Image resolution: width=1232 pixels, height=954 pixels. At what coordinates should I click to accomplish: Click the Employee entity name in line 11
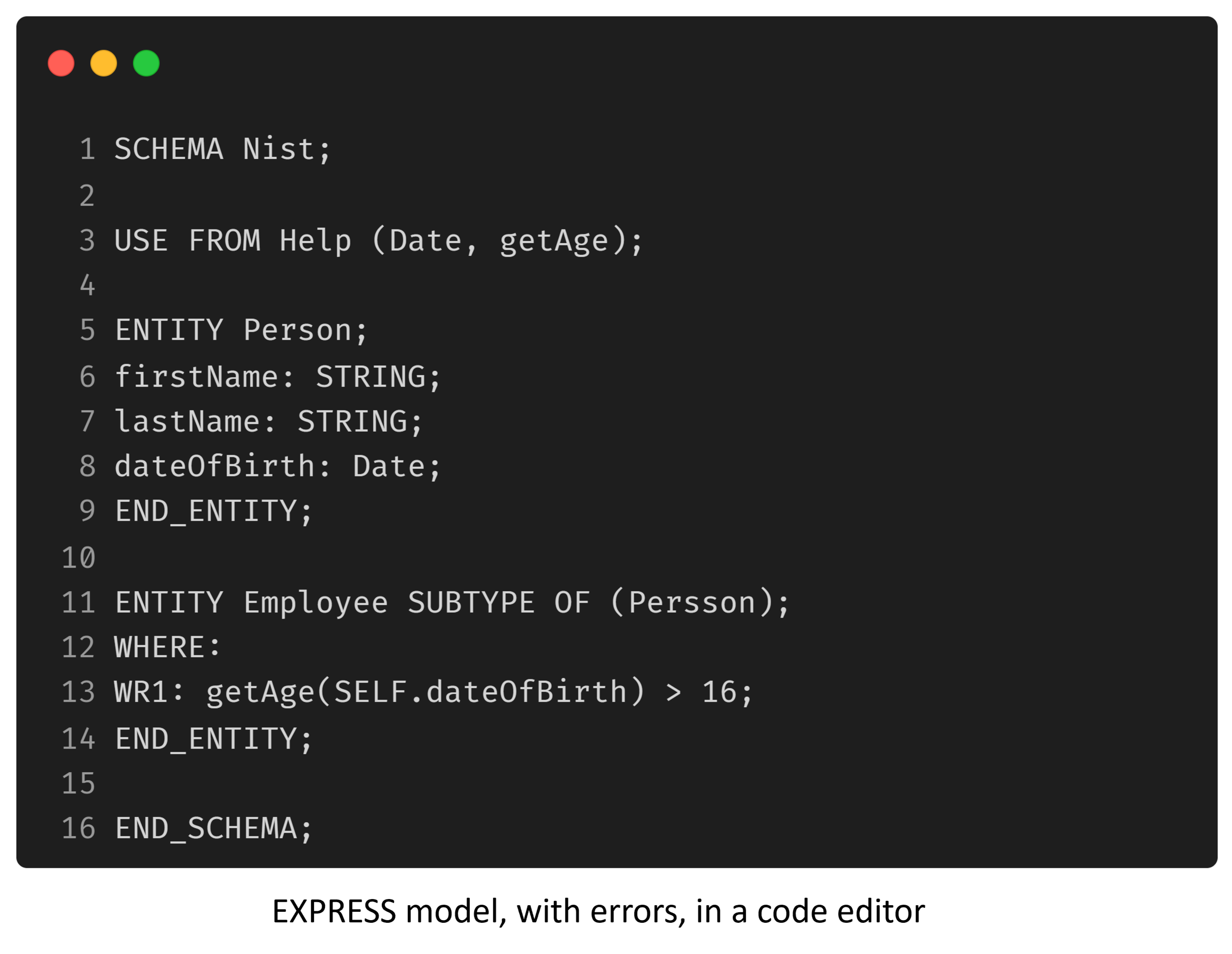click(315, 603)
